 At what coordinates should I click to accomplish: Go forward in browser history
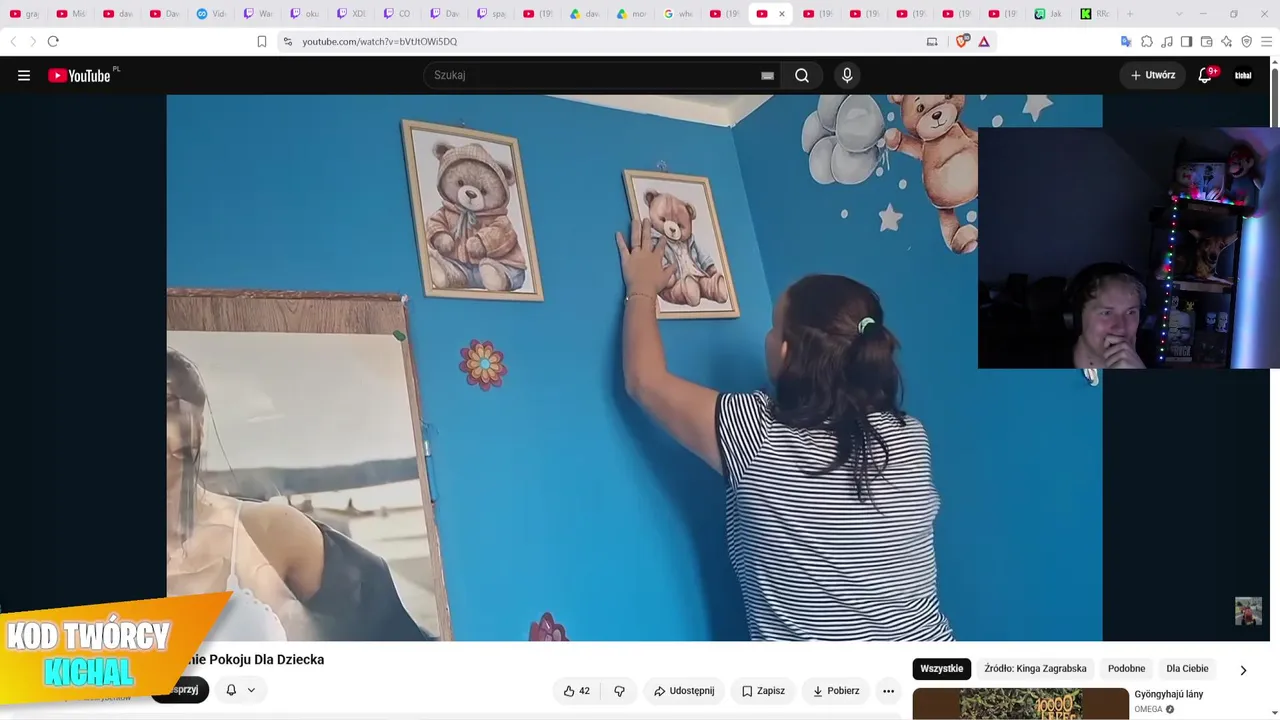(x=32, y=41)
